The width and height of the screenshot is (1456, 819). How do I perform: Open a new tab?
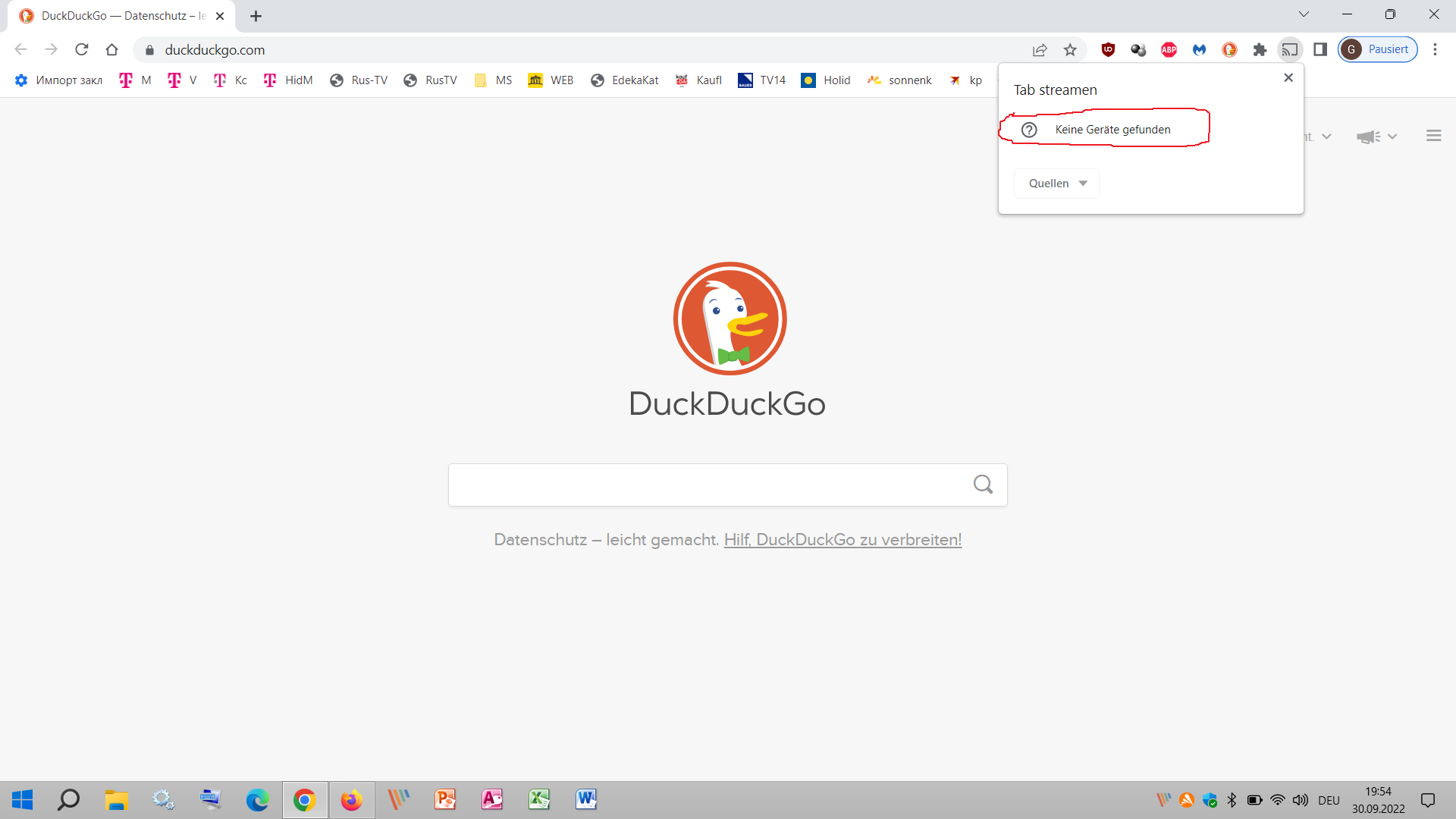[256, 16]
